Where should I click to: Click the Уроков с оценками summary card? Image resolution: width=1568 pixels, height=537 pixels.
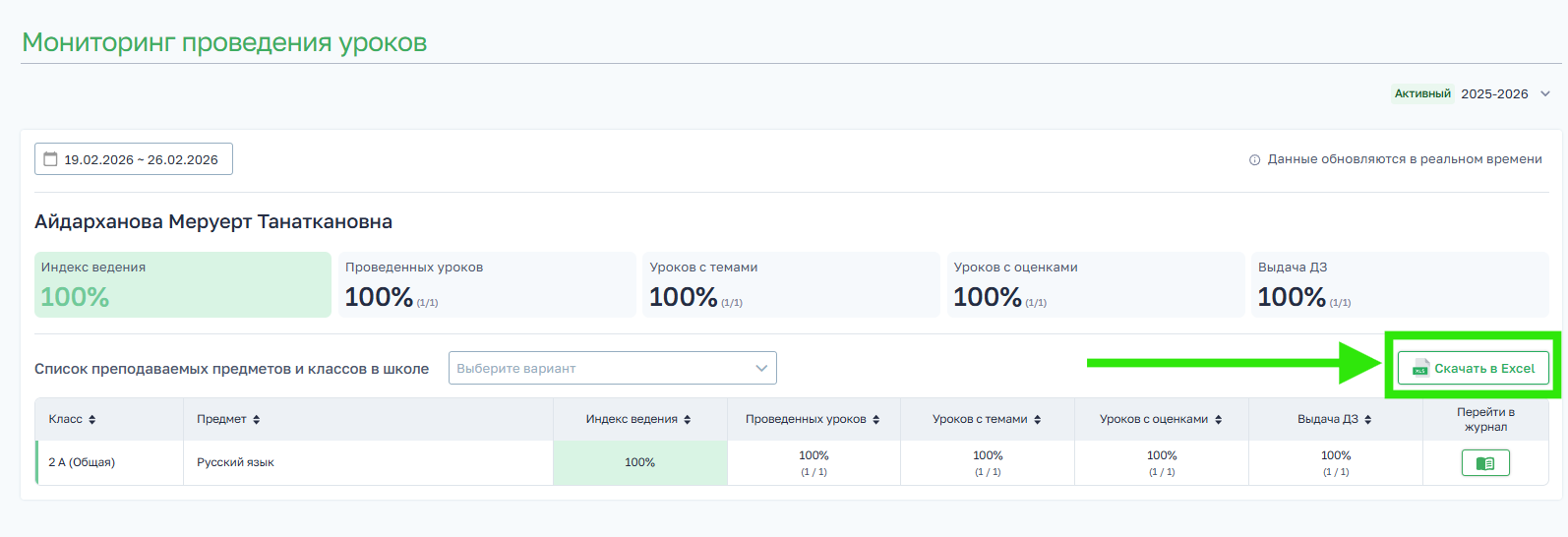1095,284
